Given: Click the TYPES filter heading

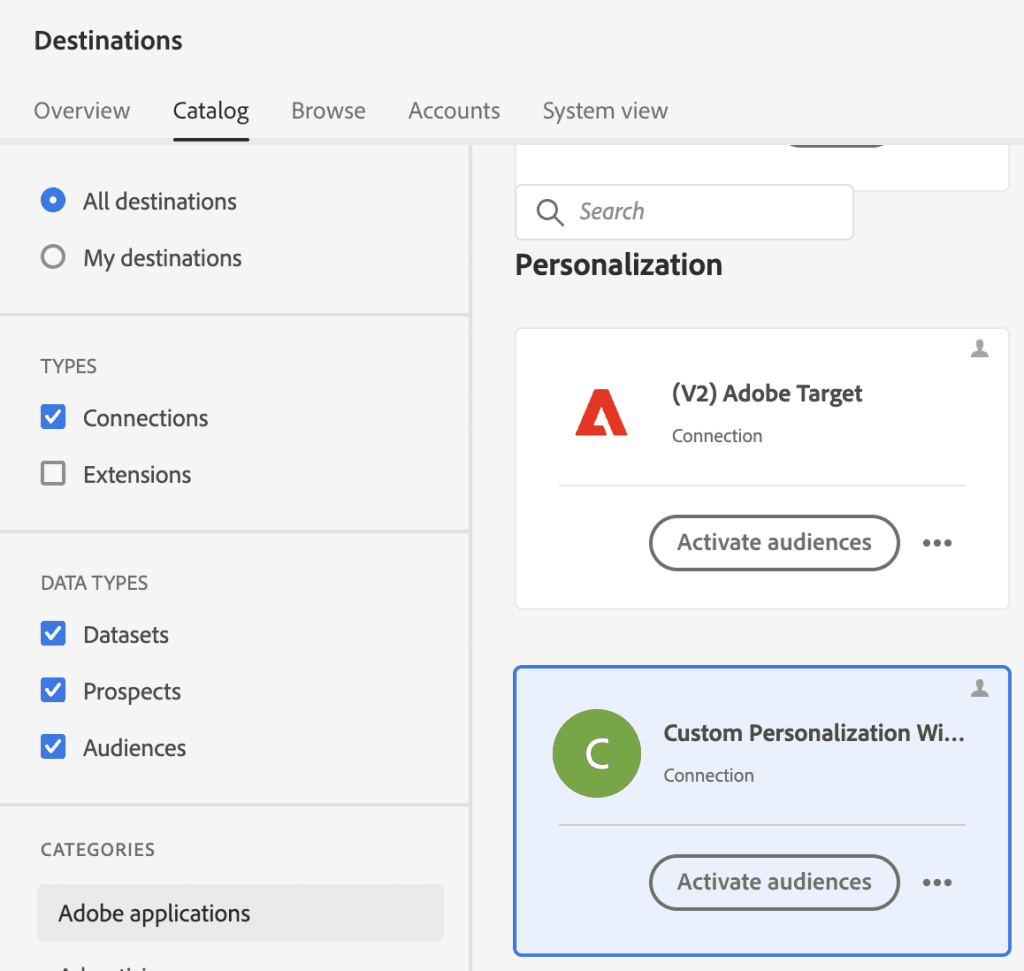Looking at the screenshot, I should [69, 366].
